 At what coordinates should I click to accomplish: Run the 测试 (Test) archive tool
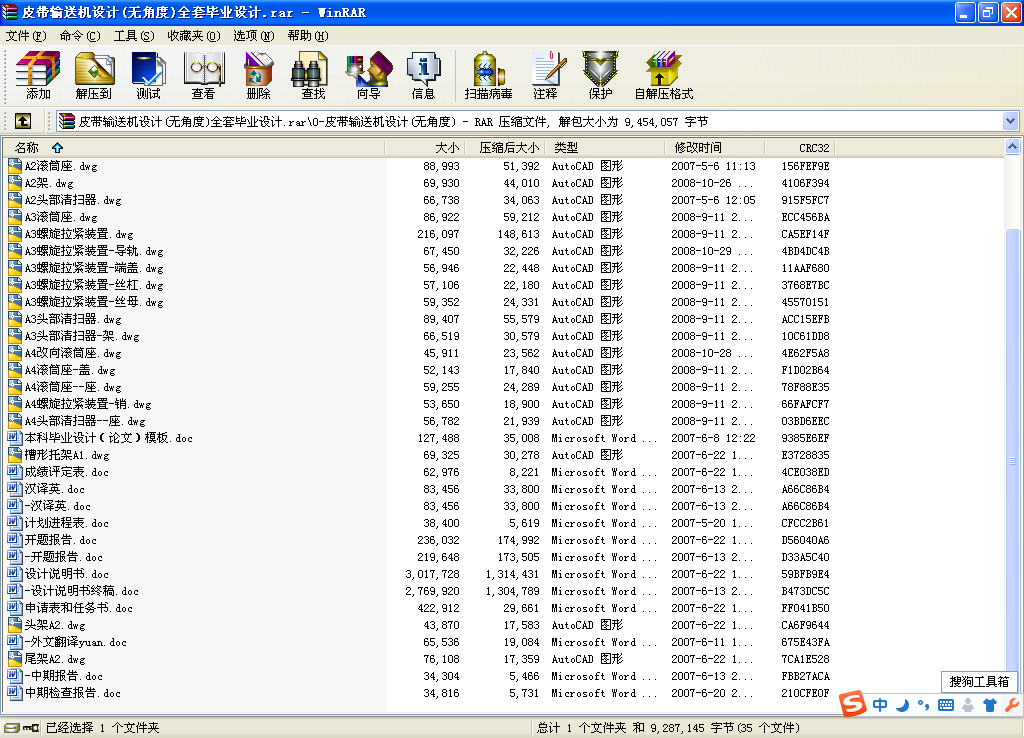(x=148, y=75)
